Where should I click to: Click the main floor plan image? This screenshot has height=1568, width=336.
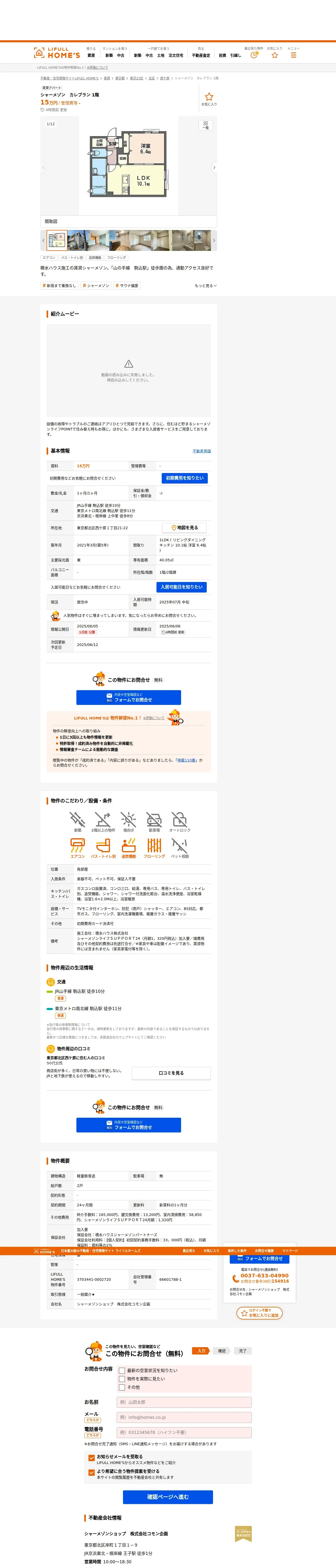point(129,166)
